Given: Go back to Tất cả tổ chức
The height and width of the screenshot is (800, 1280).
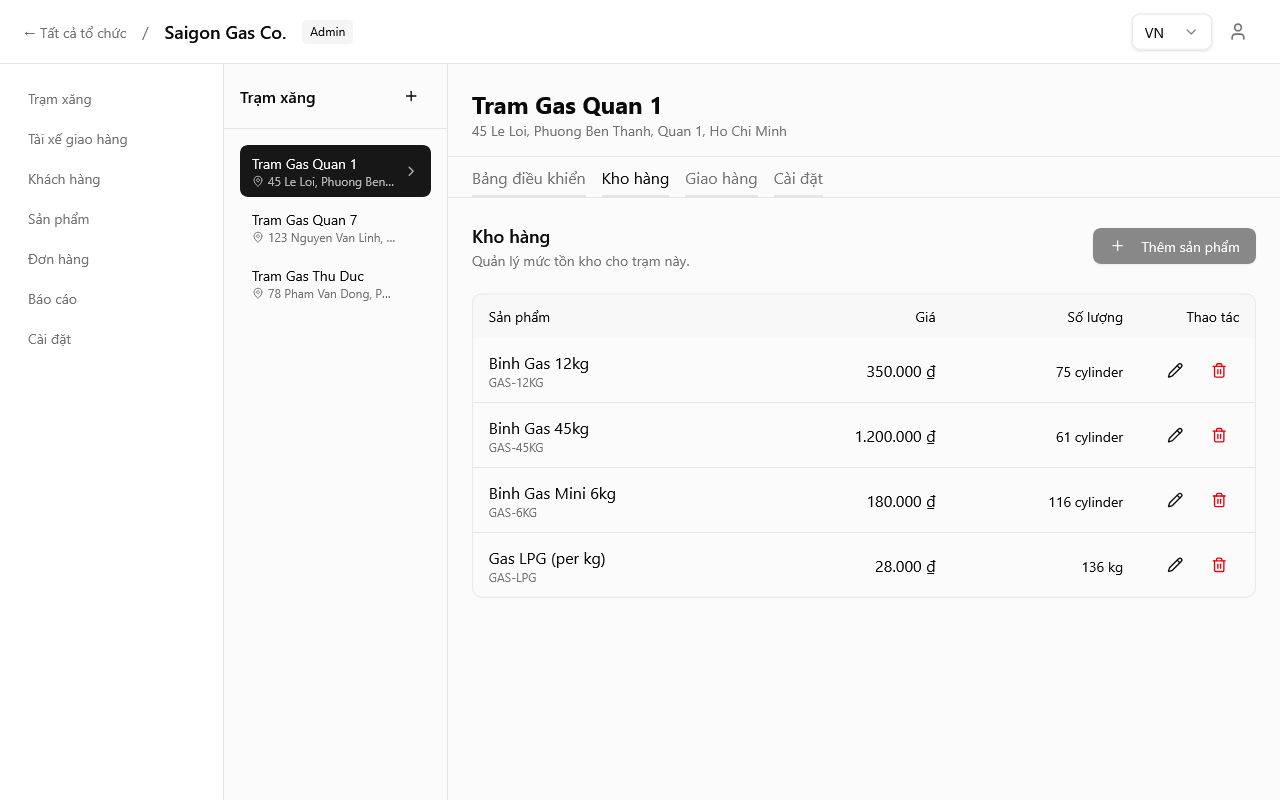Looking at the screenshot, I should click(75, 33).
